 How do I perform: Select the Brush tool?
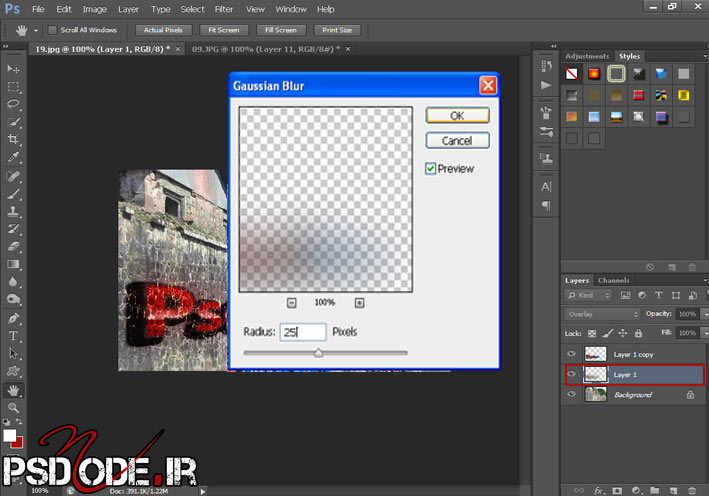(13, 194)
